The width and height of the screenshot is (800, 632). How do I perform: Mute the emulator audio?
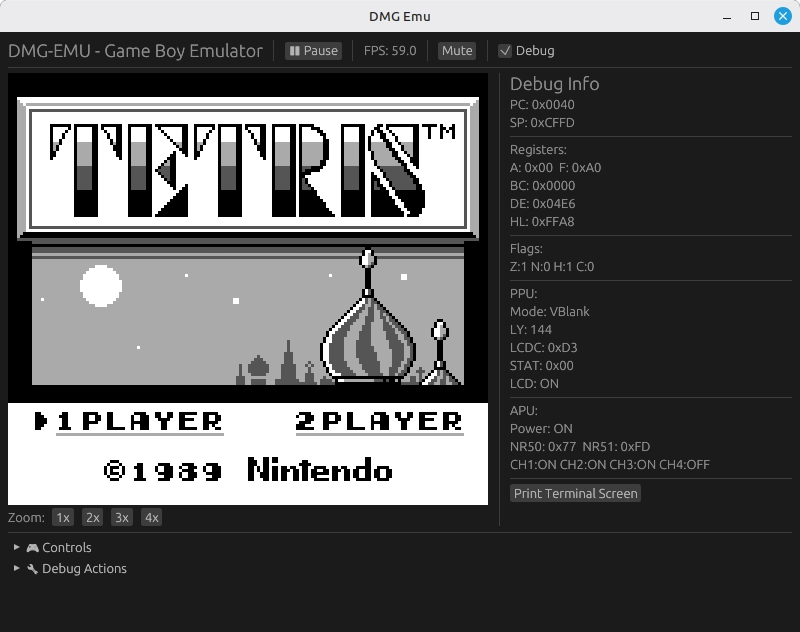[457, 50]
